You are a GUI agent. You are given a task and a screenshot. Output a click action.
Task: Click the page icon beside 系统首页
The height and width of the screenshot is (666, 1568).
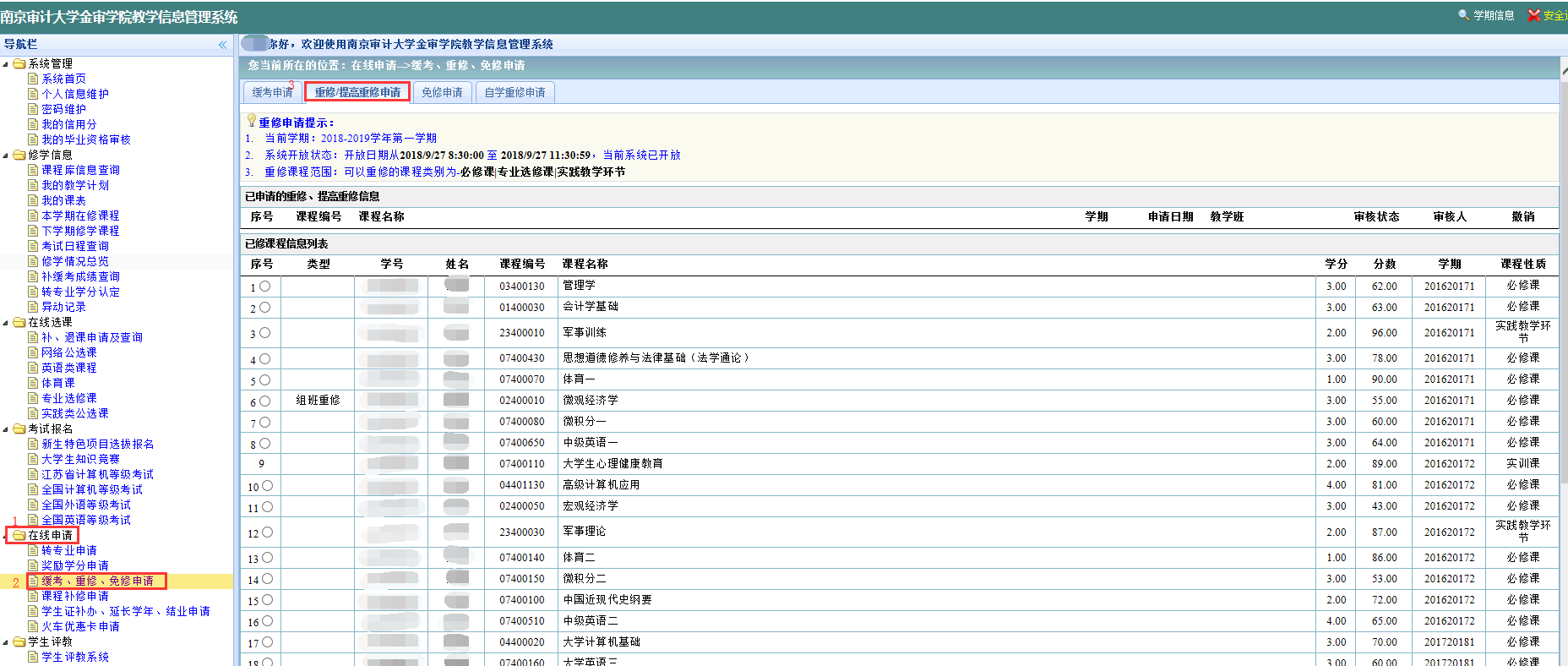[x=33, y=79]
